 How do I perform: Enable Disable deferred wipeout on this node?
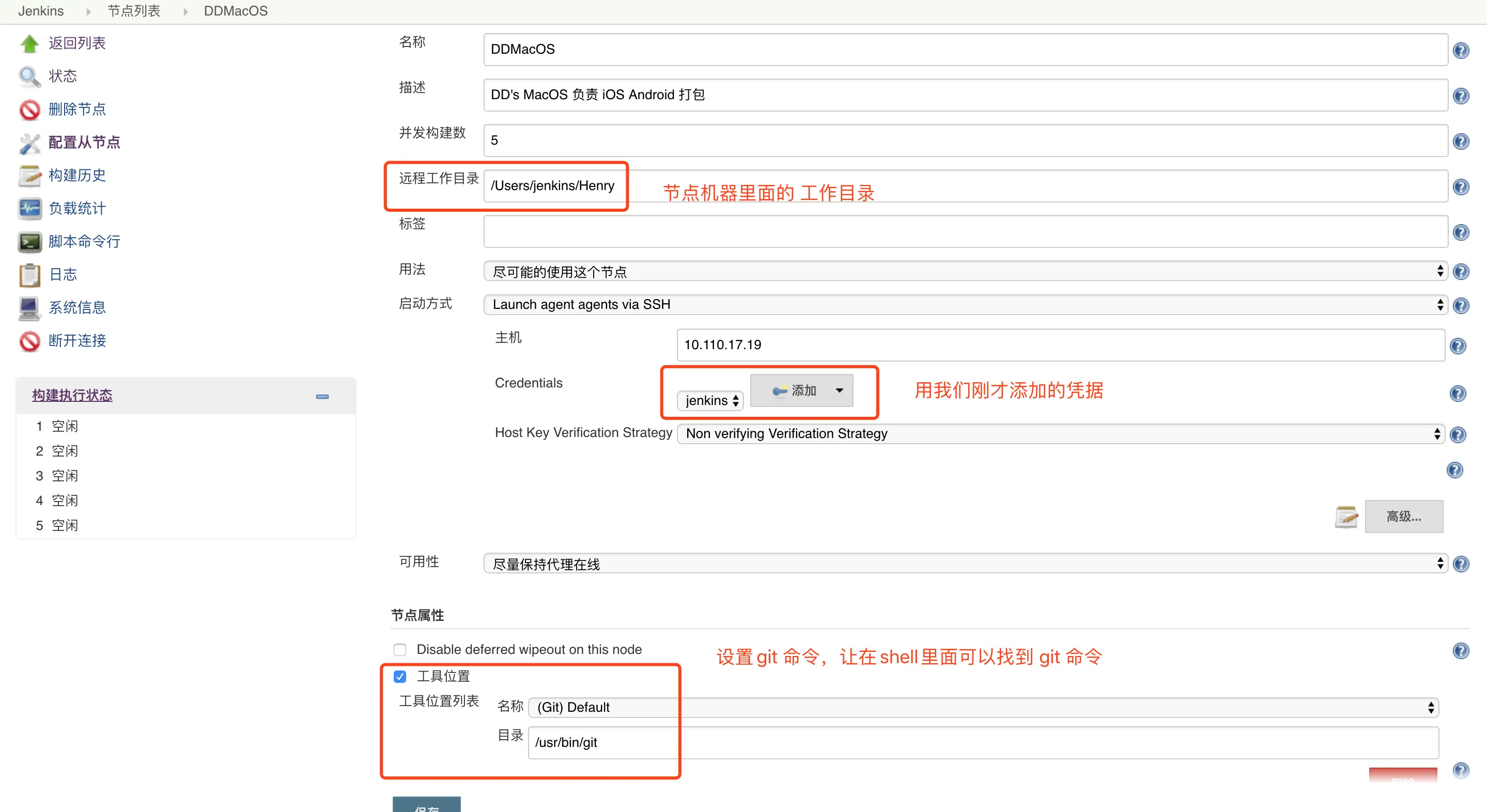(400, 650)
